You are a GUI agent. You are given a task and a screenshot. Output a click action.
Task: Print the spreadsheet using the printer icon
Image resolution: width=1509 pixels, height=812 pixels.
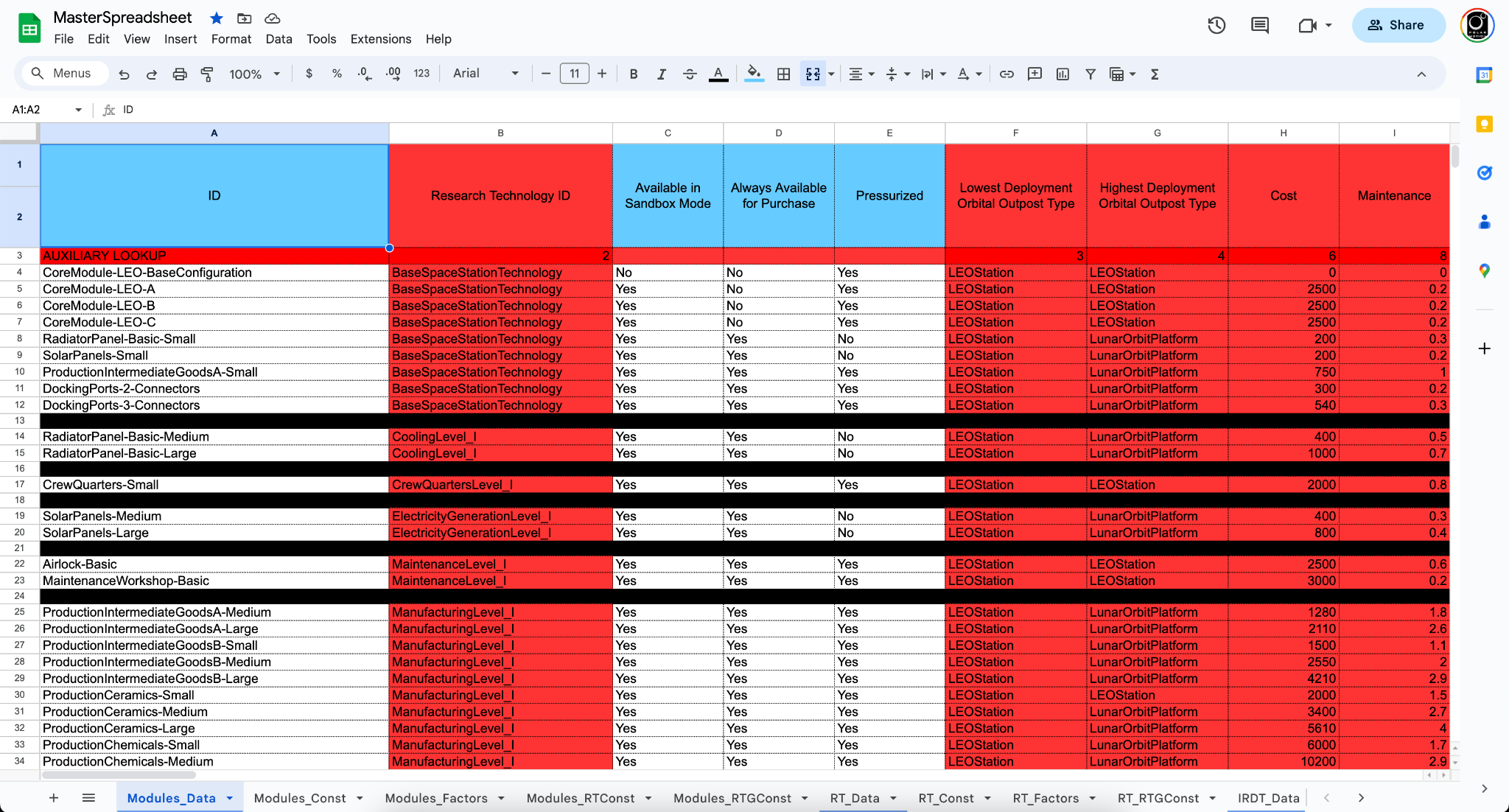[x=180, y=74]
